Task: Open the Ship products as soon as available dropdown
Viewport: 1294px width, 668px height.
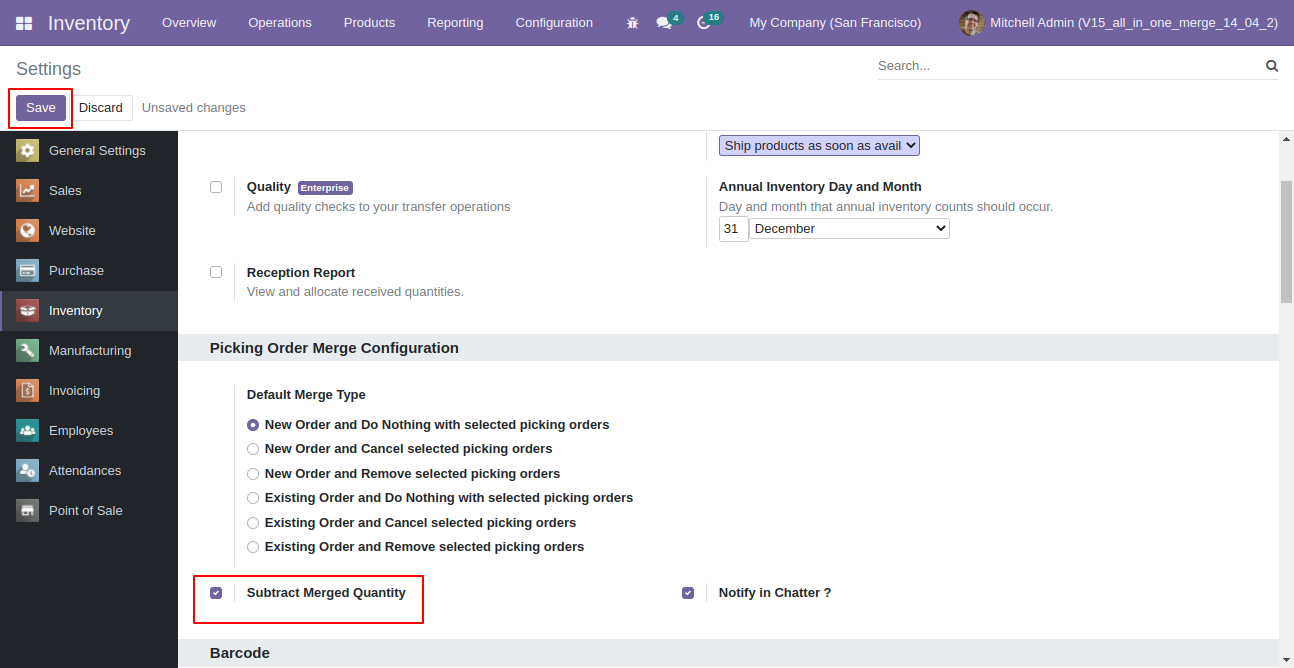Action: pos(819,146)
